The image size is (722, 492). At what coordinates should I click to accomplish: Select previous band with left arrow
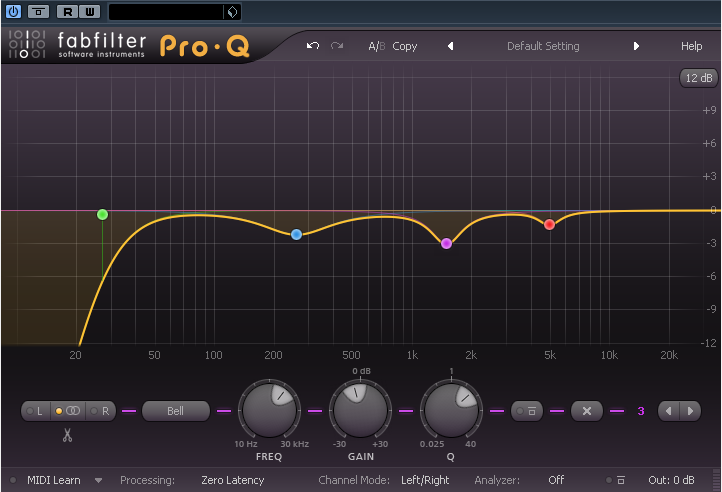pyautogui.click(x=669, y=411)
